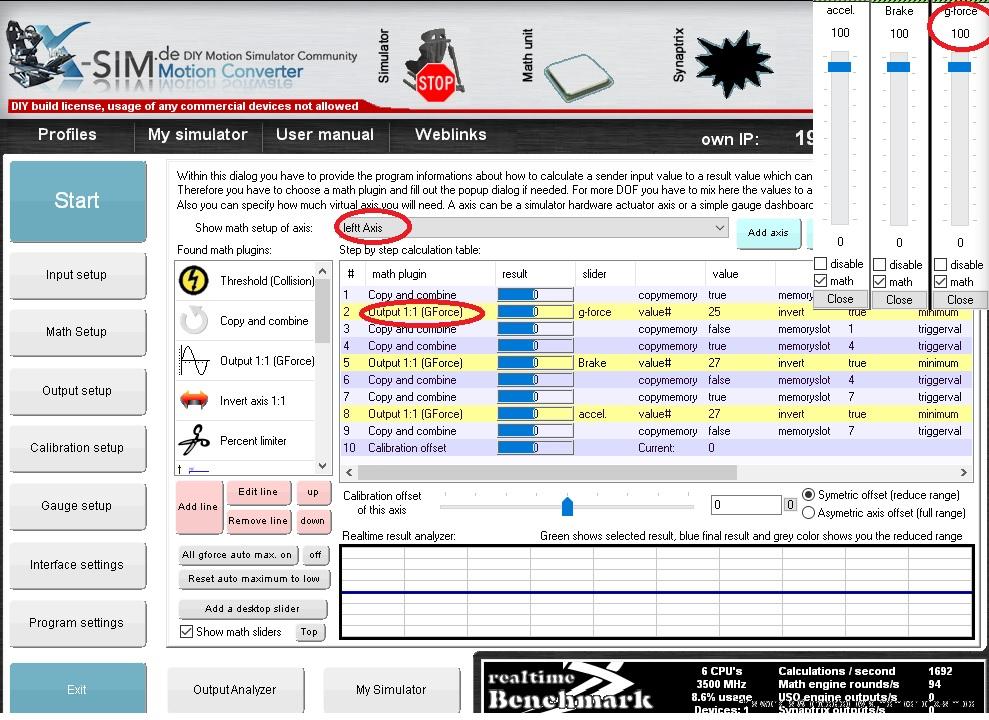Uncheck the Show math sliders checkbox
This screenshot has width=989, height=720.
pos(186,632)
